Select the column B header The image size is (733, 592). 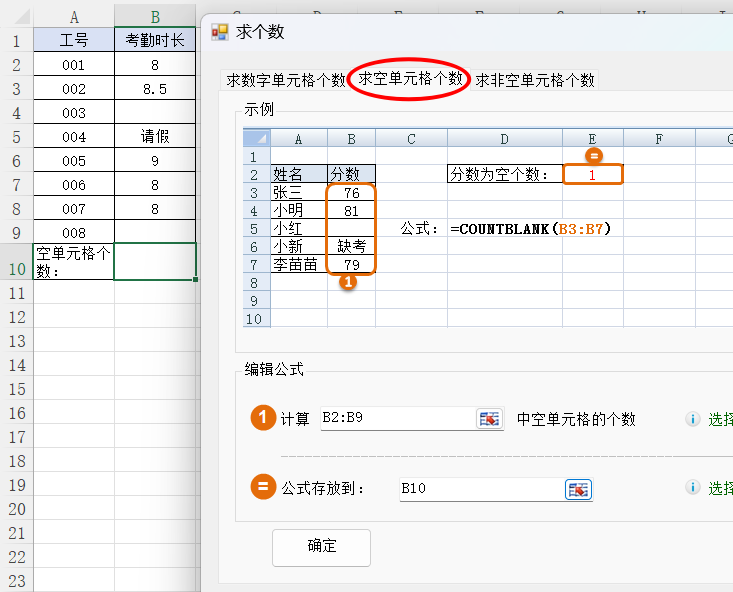[x=155, y=17]
